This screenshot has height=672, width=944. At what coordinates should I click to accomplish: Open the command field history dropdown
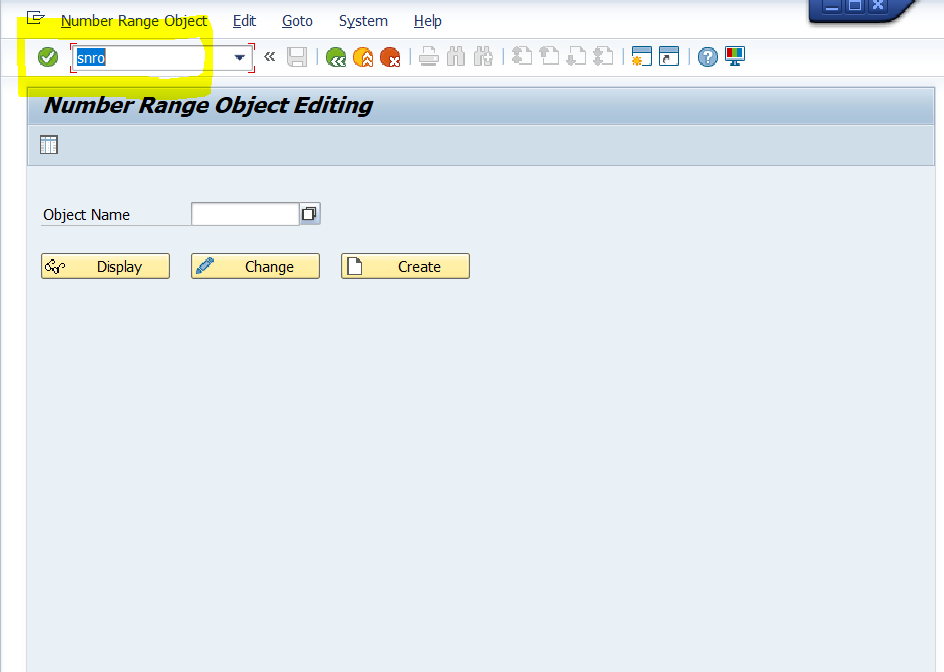(x=240, y=58)
